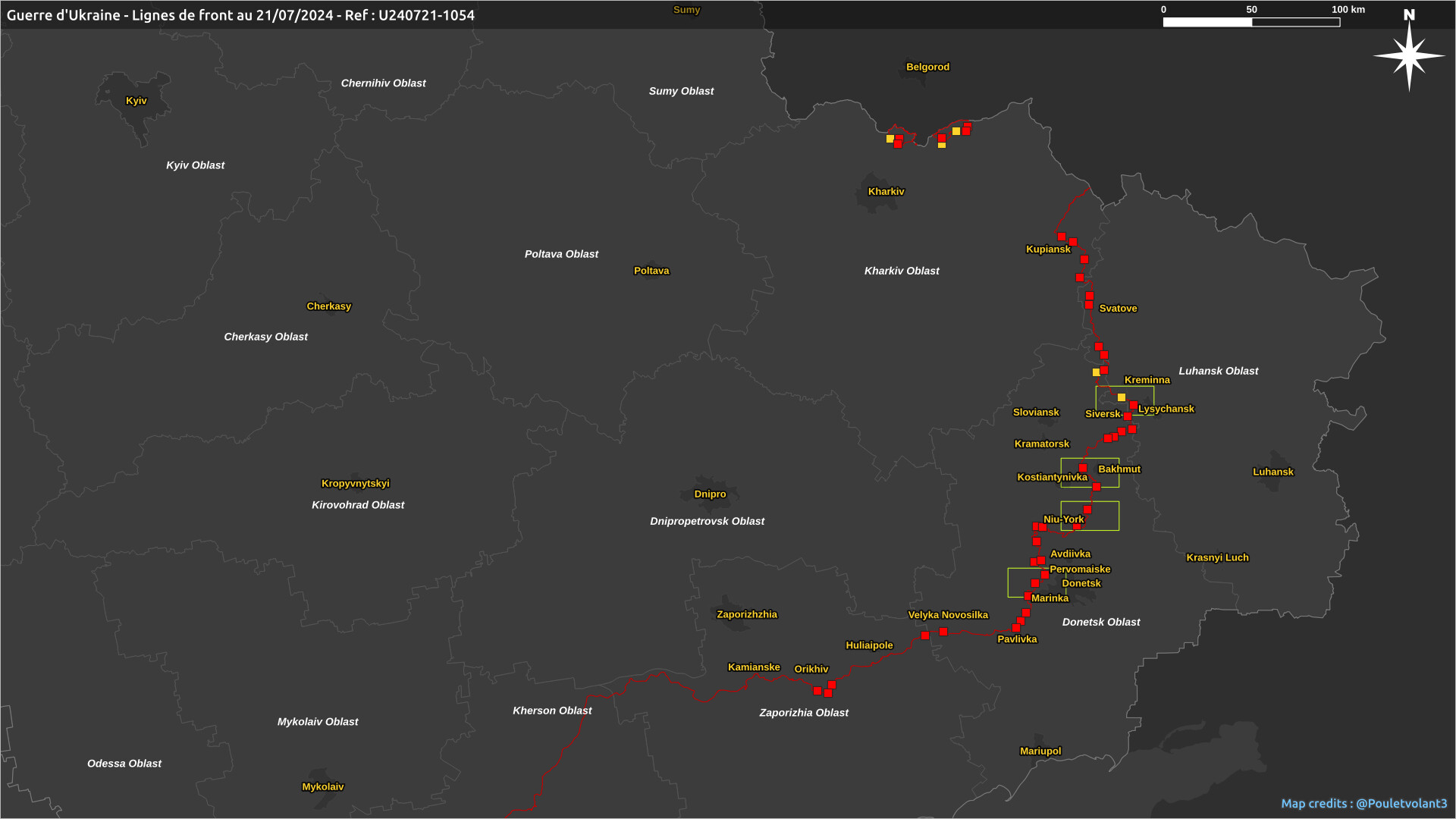Click the yellow square inside Siversk rectangle
1456x819 pixels.
coord(1121,397)
